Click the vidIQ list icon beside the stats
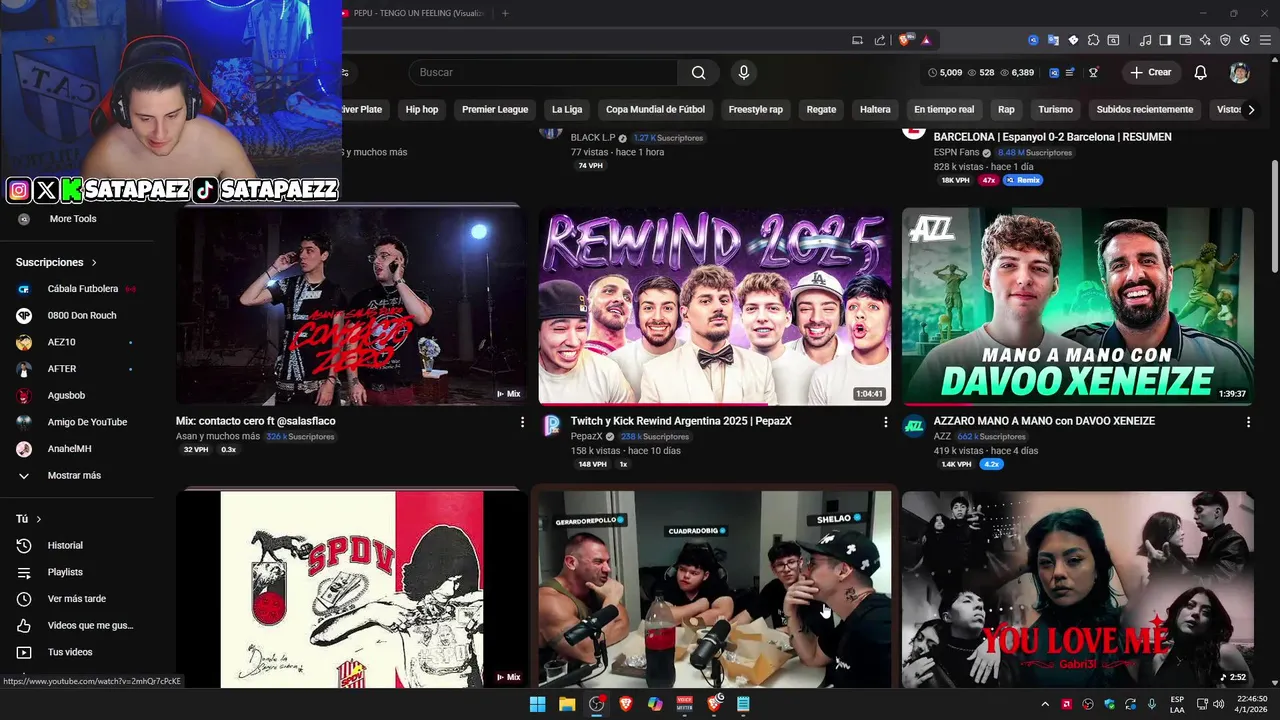Screen dimensions: 1280x720 1070,72
